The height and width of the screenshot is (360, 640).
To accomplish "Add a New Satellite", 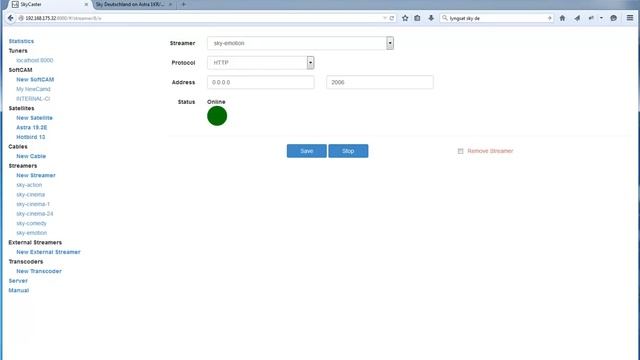I will [x=34, y=118].
